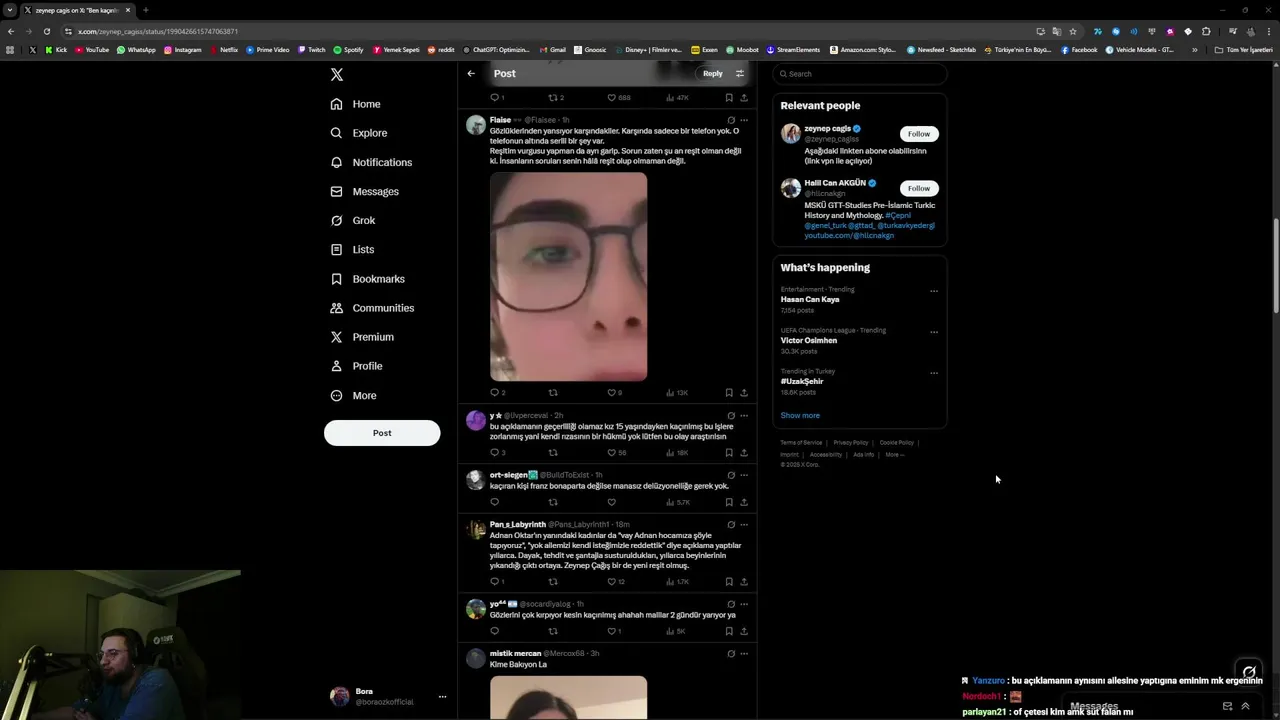1280x720 pixels.
Task: Open more options on Pan_s_Labyrinth's reply
Action: [x=744, y=524]
